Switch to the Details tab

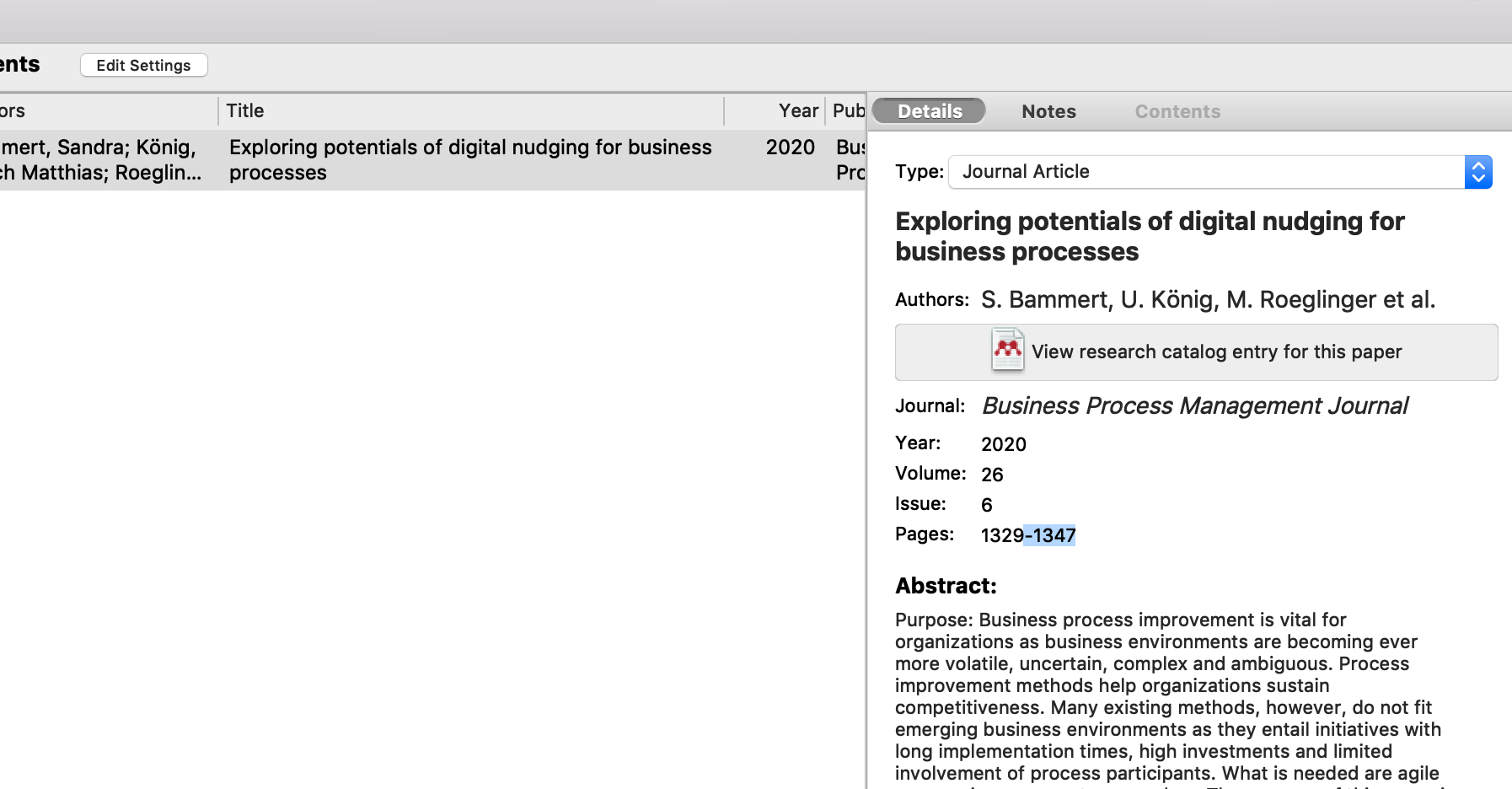point(930,111)
